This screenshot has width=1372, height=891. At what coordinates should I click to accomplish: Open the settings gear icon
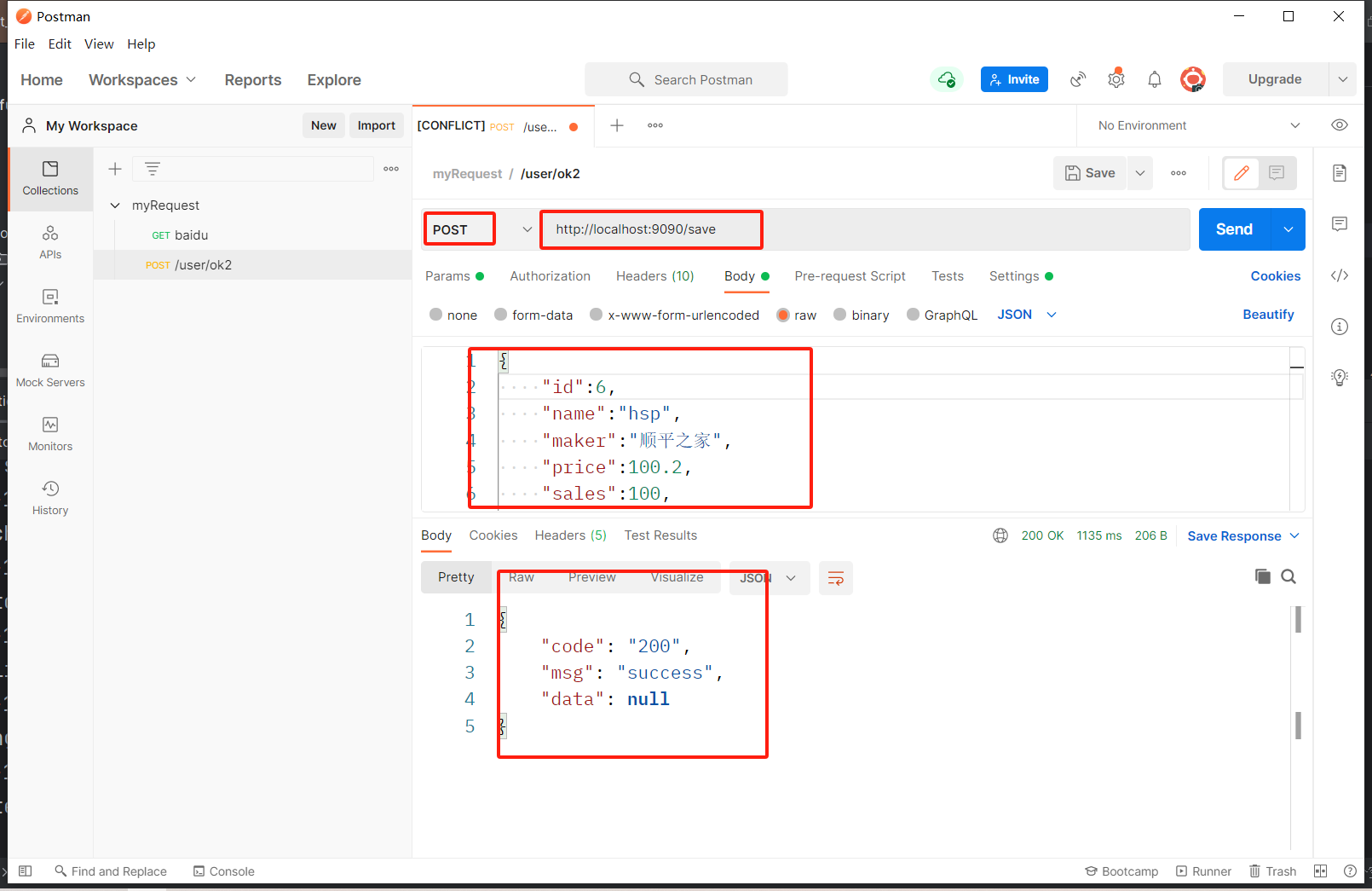[1116, 79]
